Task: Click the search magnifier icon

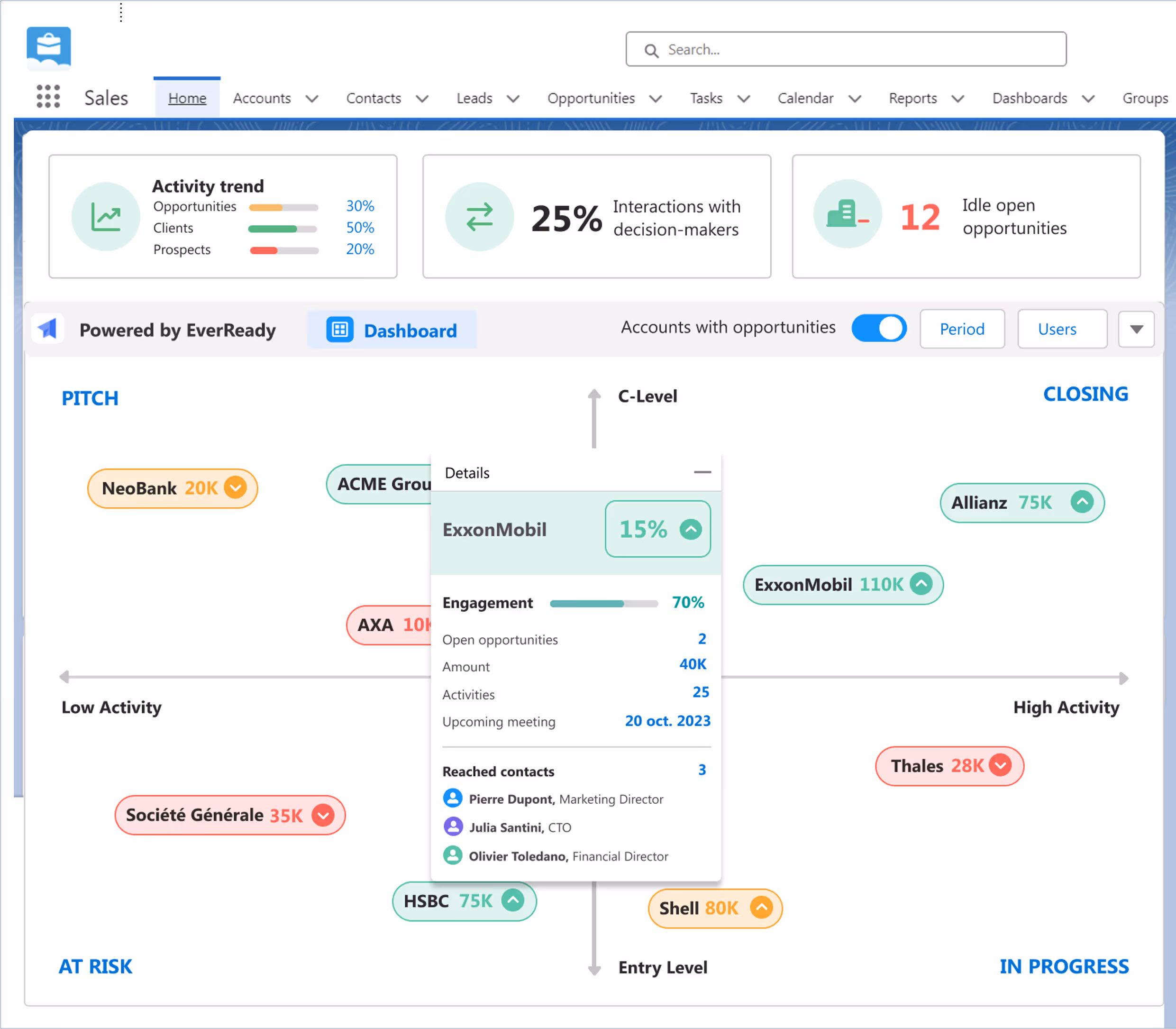Action: (651, 51)
